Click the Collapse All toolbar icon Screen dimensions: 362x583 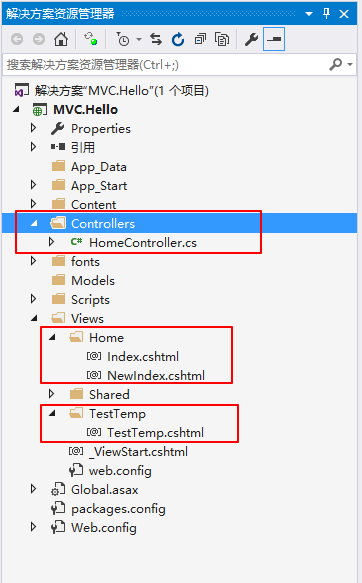(200, 39)
